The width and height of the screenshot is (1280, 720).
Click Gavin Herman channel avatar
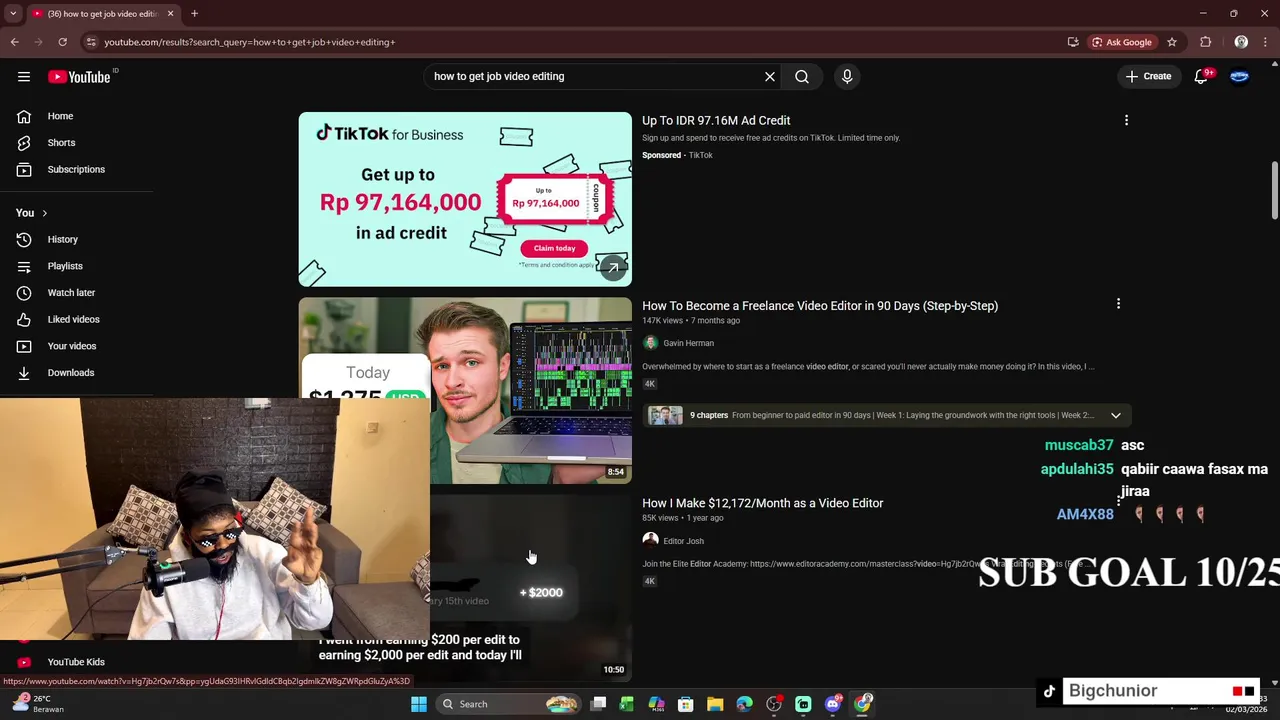coord(650,343)
